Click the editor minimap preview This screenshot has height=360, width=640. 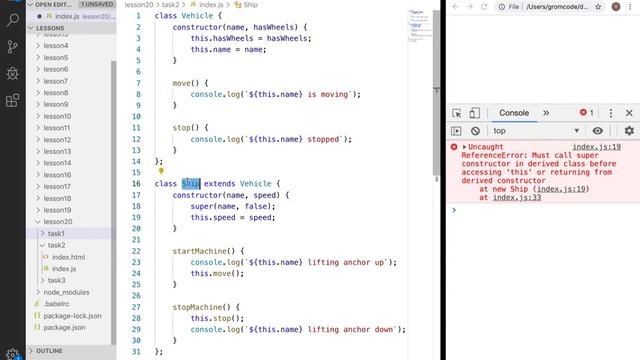tap(420, 27)
